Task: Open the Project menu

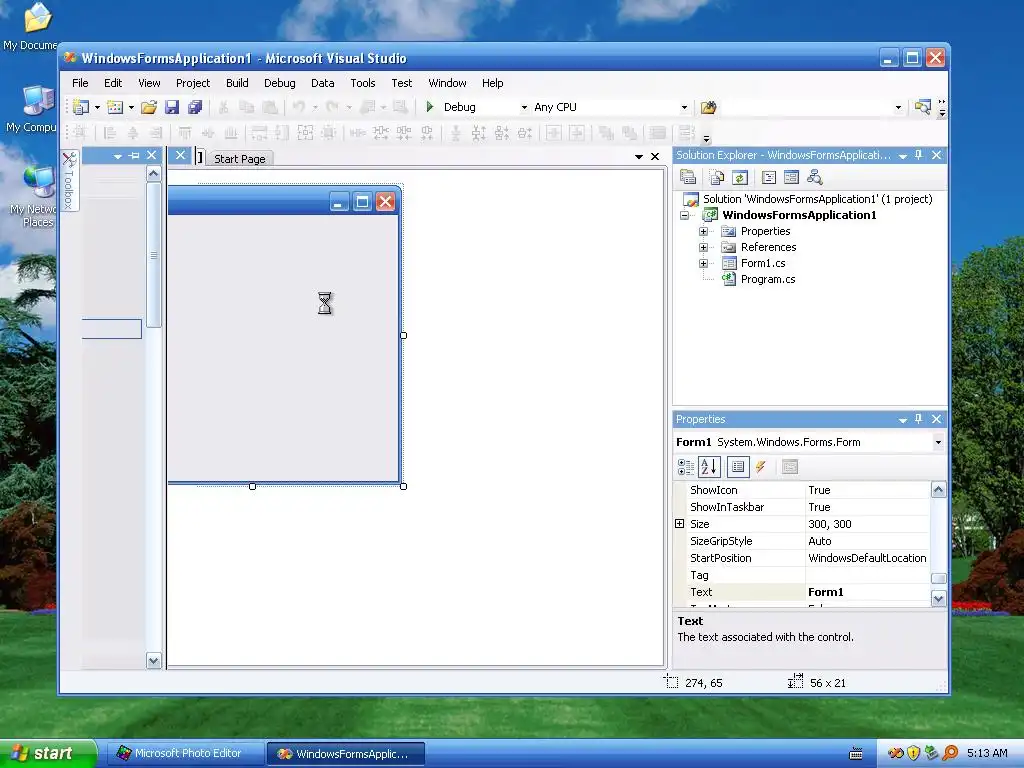Action: click(x=193, y=83)
